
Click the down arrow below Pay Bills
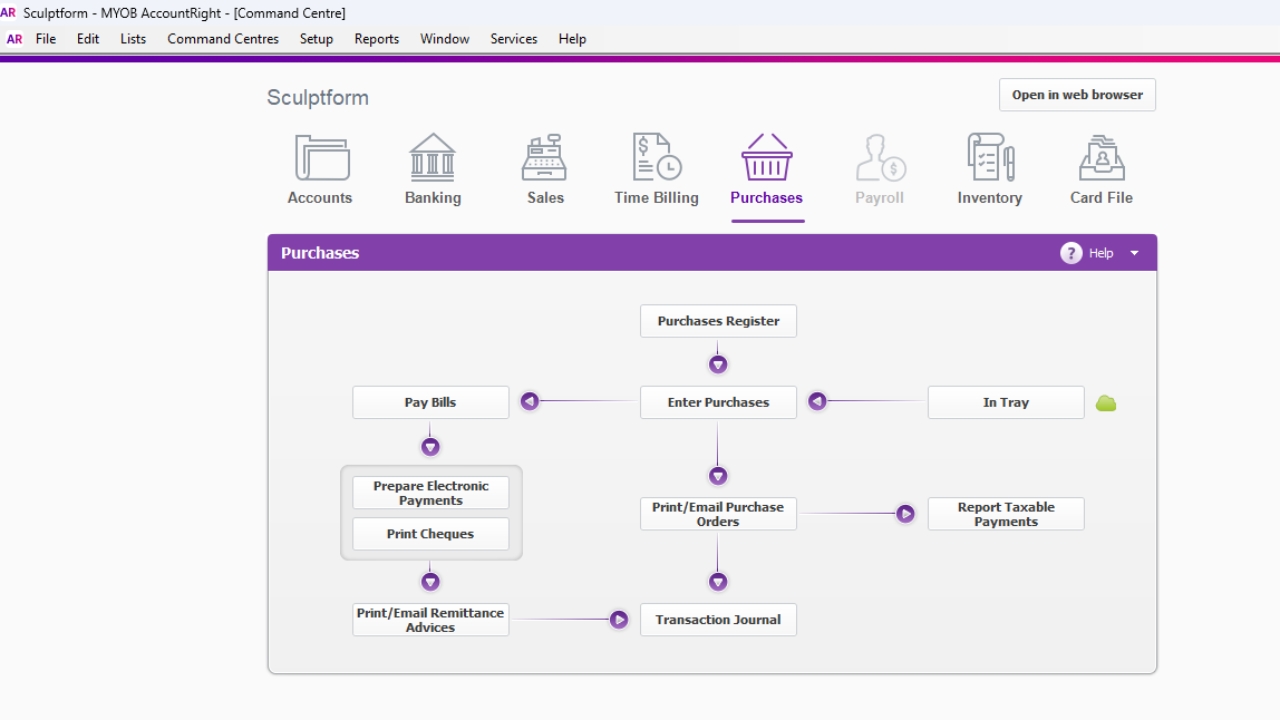(430, 447)
